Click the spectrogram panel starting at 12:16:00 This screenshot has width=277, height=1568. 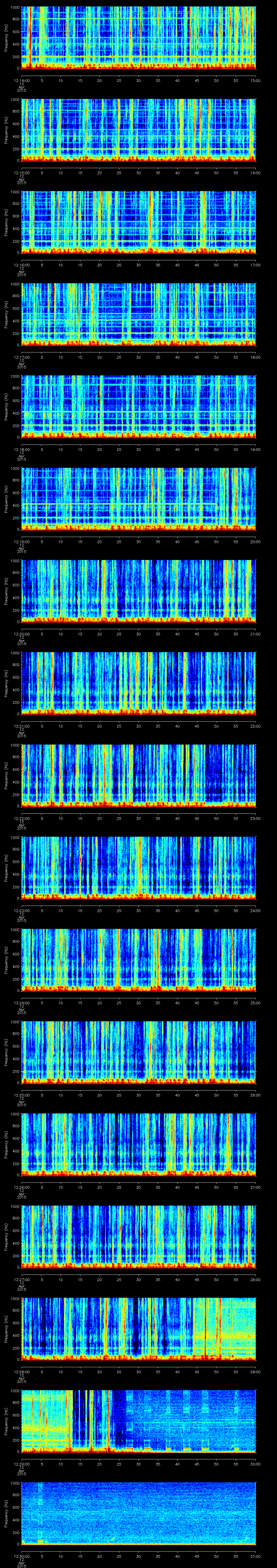coord(139,222)
